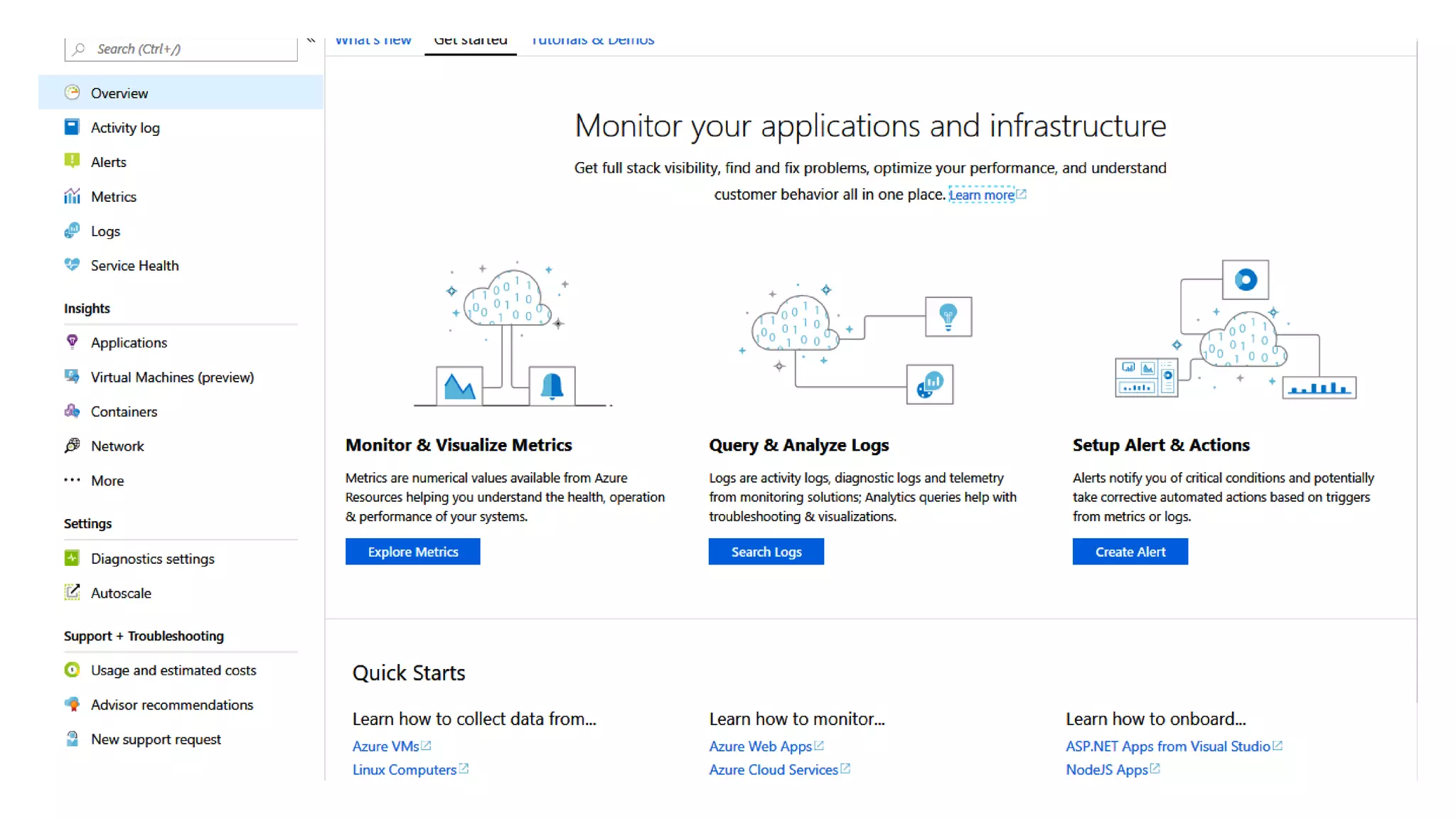The width and height of the screenshot is (1456, 819).
Task: Click the Activity log icon in sidebar
Action: point(72,127)
